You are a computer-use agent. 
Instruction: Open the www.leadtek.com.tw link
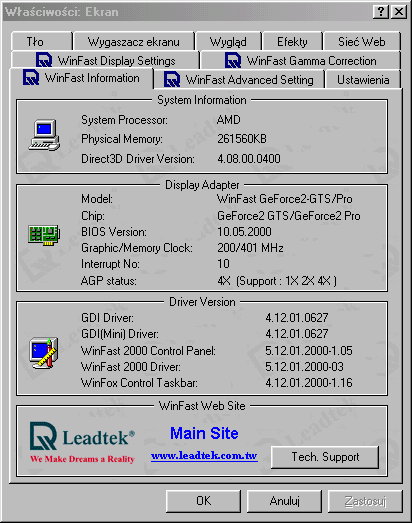204,455
